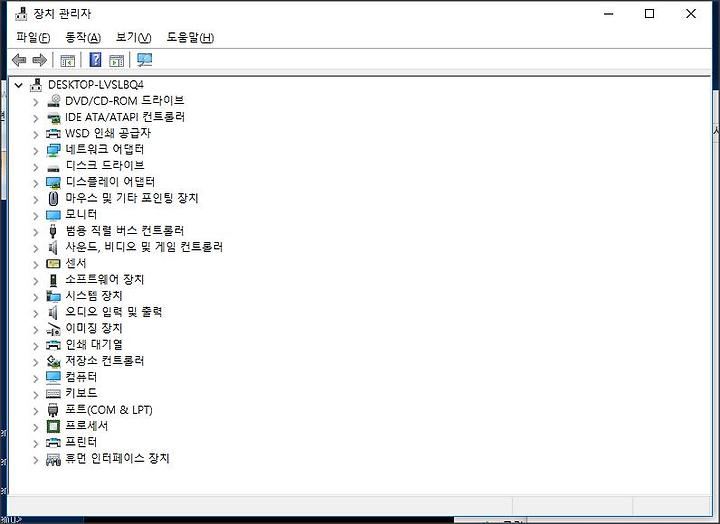Expand the 프로세서 category
The width and height of the screenshot is (720, 524).
[x=36, y=427]
